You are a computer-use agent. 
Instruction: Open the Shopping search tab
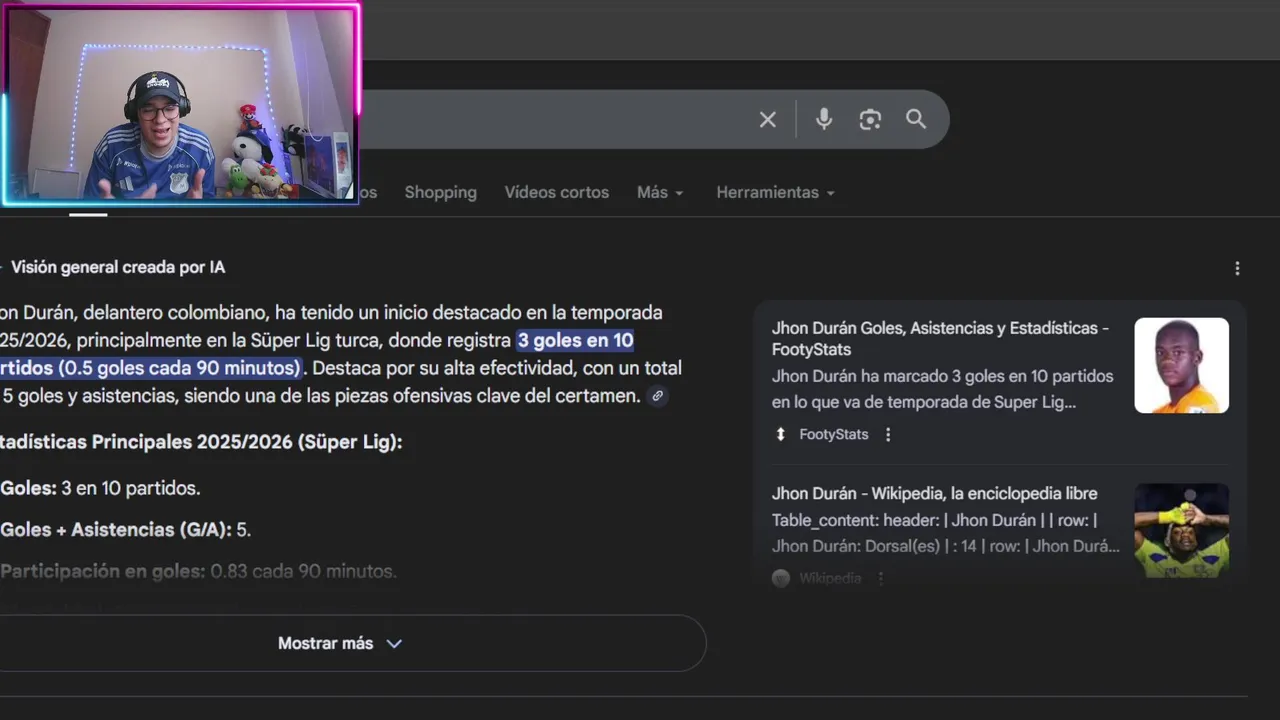tap(440, 192)
